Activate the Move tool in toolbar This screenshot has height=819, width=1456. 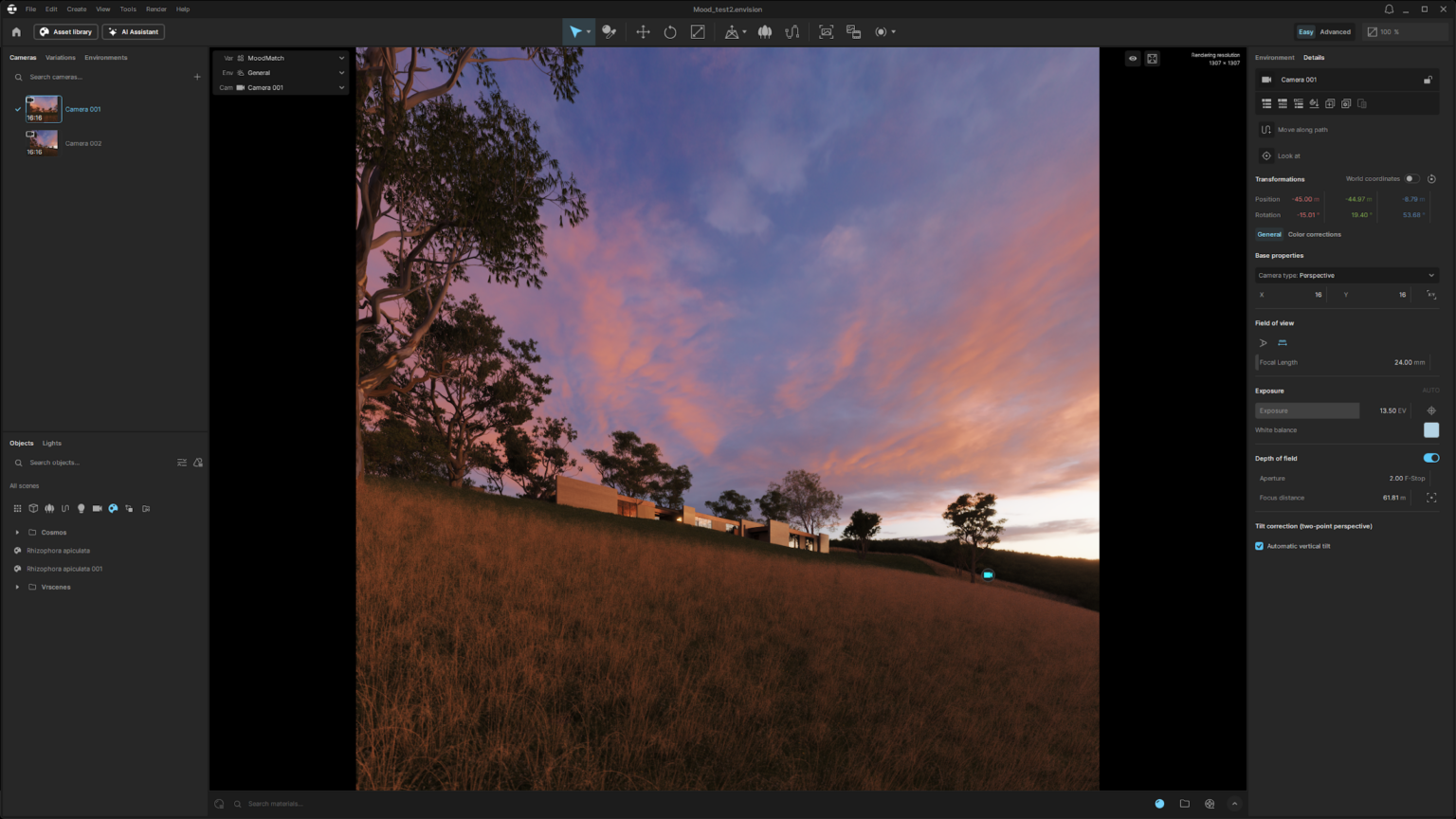pyautogui.click(x=643, y=31)
